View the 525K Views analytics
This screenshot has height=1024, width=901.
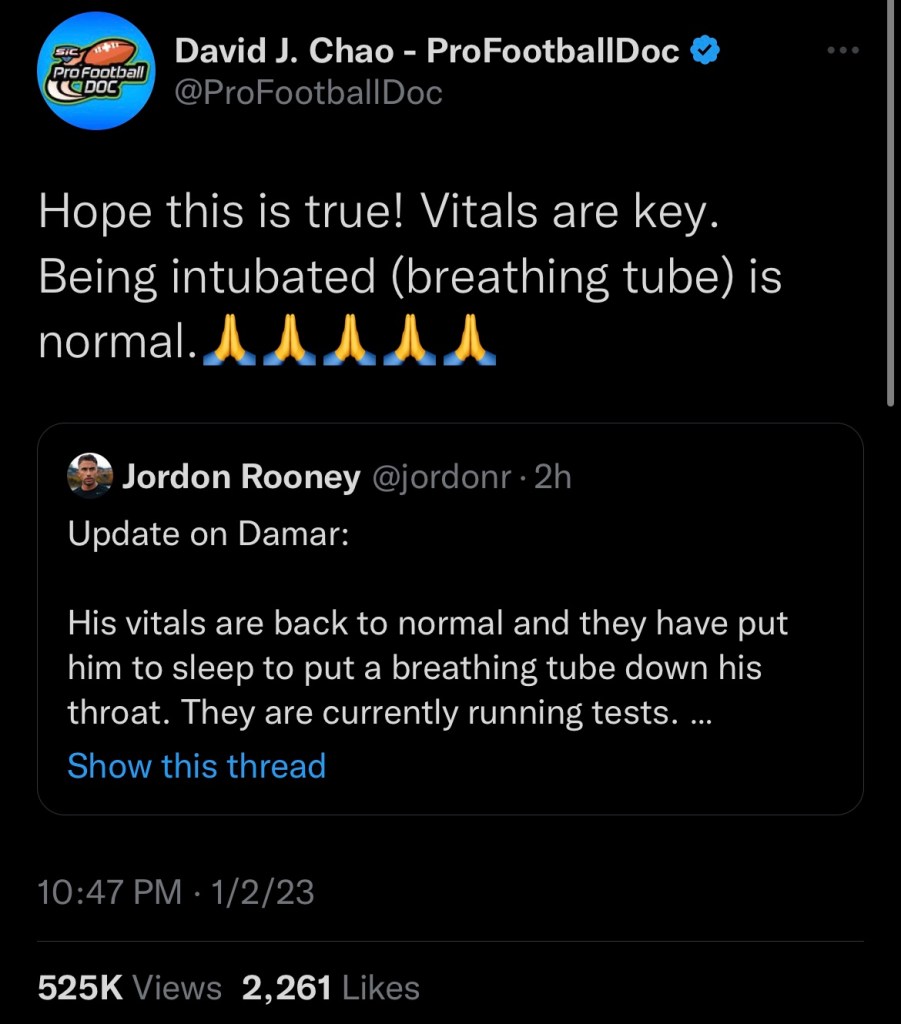point(129,988)
